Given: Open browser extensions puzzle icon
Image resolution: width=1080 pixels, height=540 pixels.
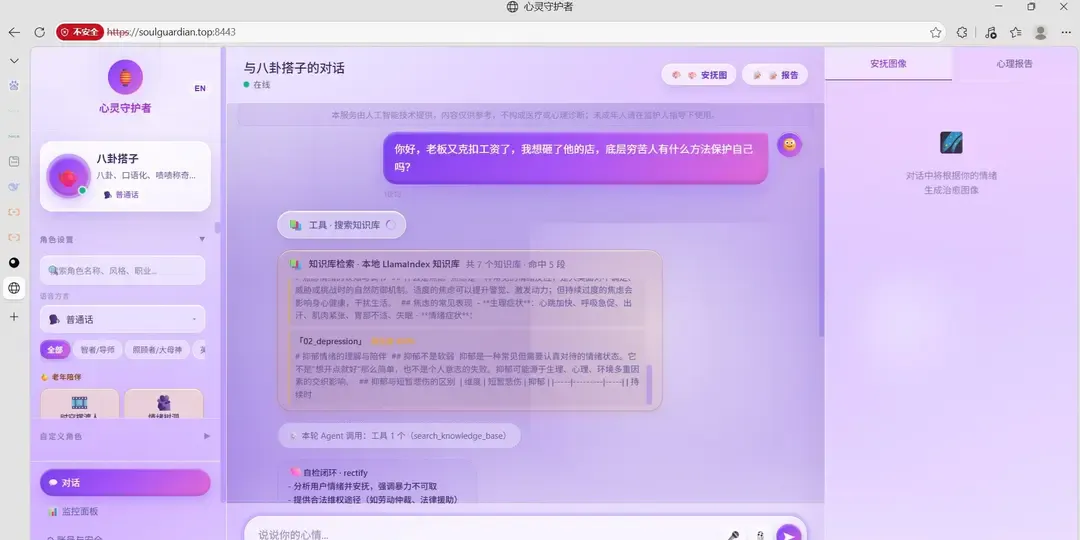Looking at the screenshot, I should [962, 32].
